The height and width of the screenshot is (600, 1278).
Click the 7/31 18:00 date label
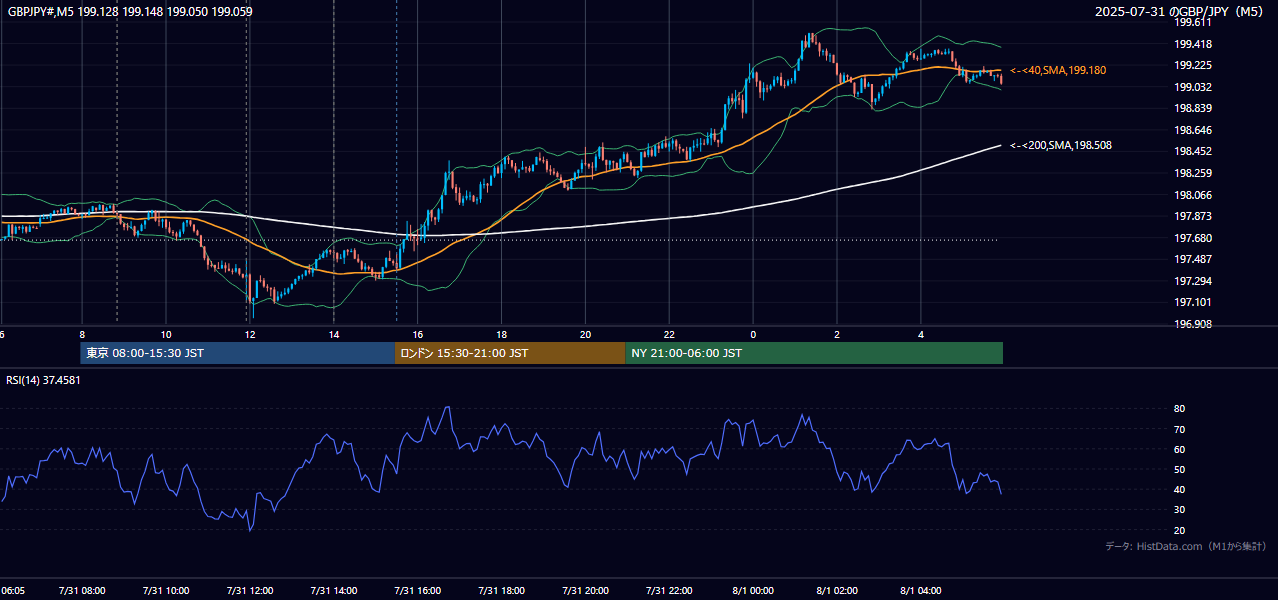click(502, 590)
